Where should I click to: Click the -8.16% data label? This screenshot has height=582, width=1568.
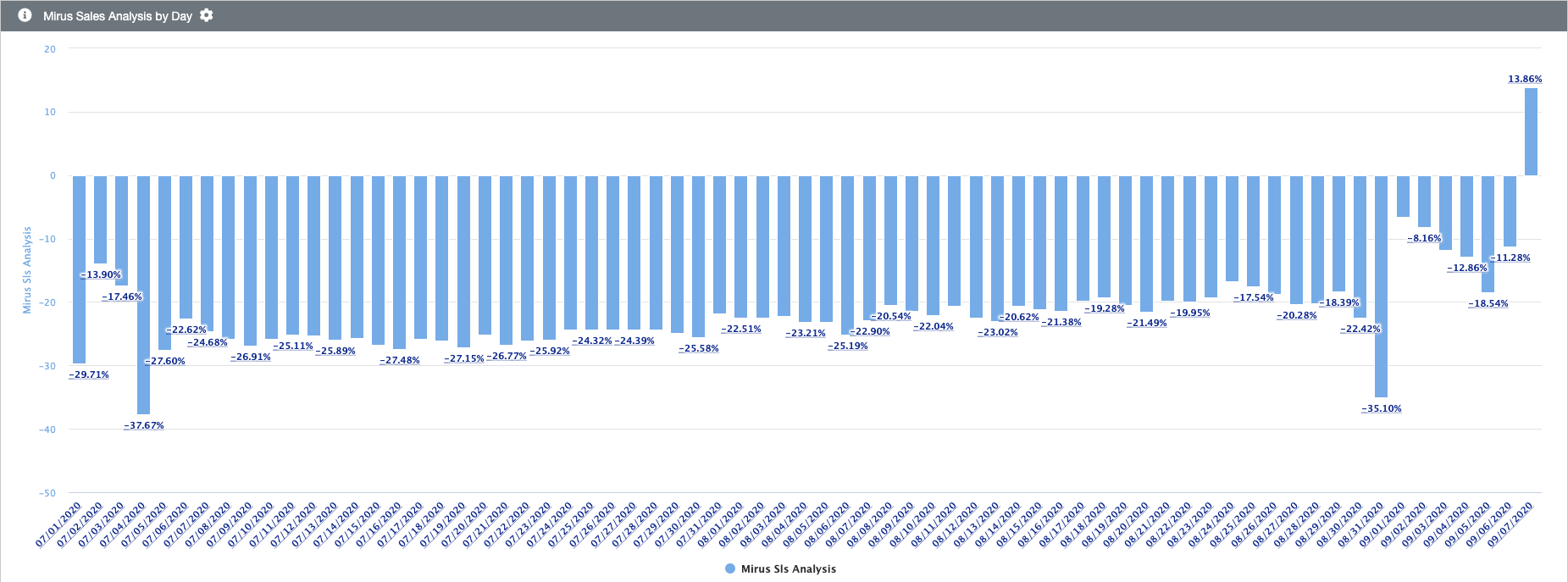click(1425, 238)
